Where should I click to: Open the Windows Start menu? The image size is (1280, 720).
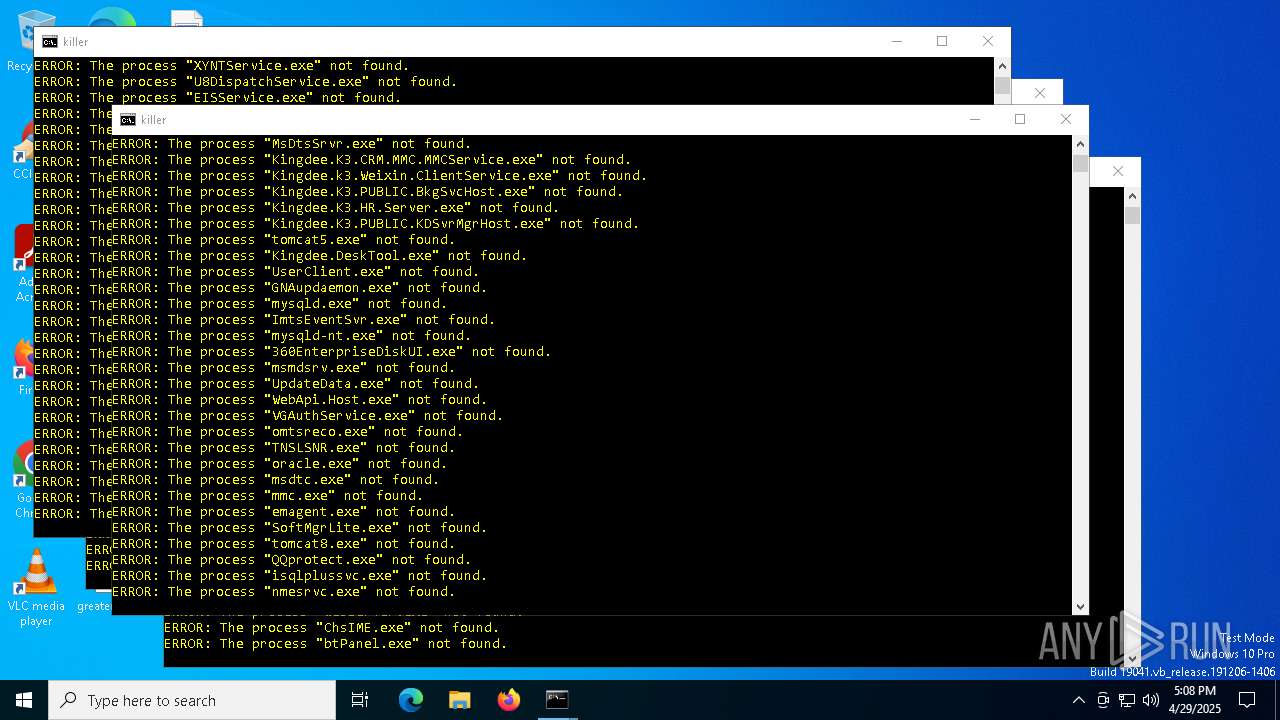(x=24, y=700)
